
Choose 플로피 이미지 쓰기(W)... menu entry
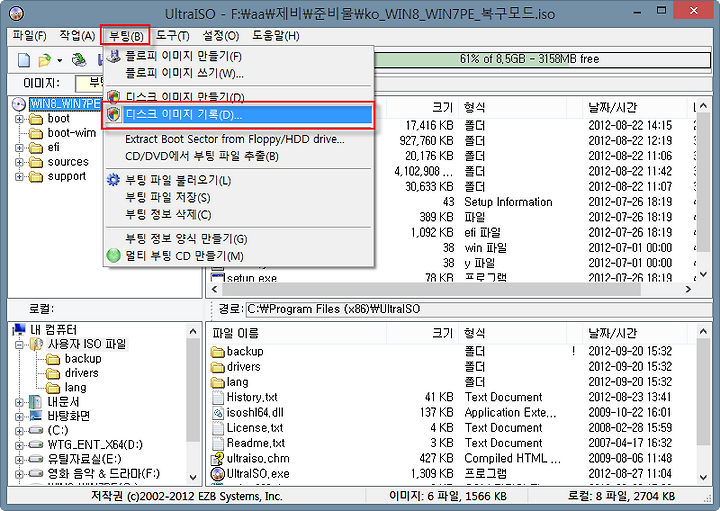[239, 73]
